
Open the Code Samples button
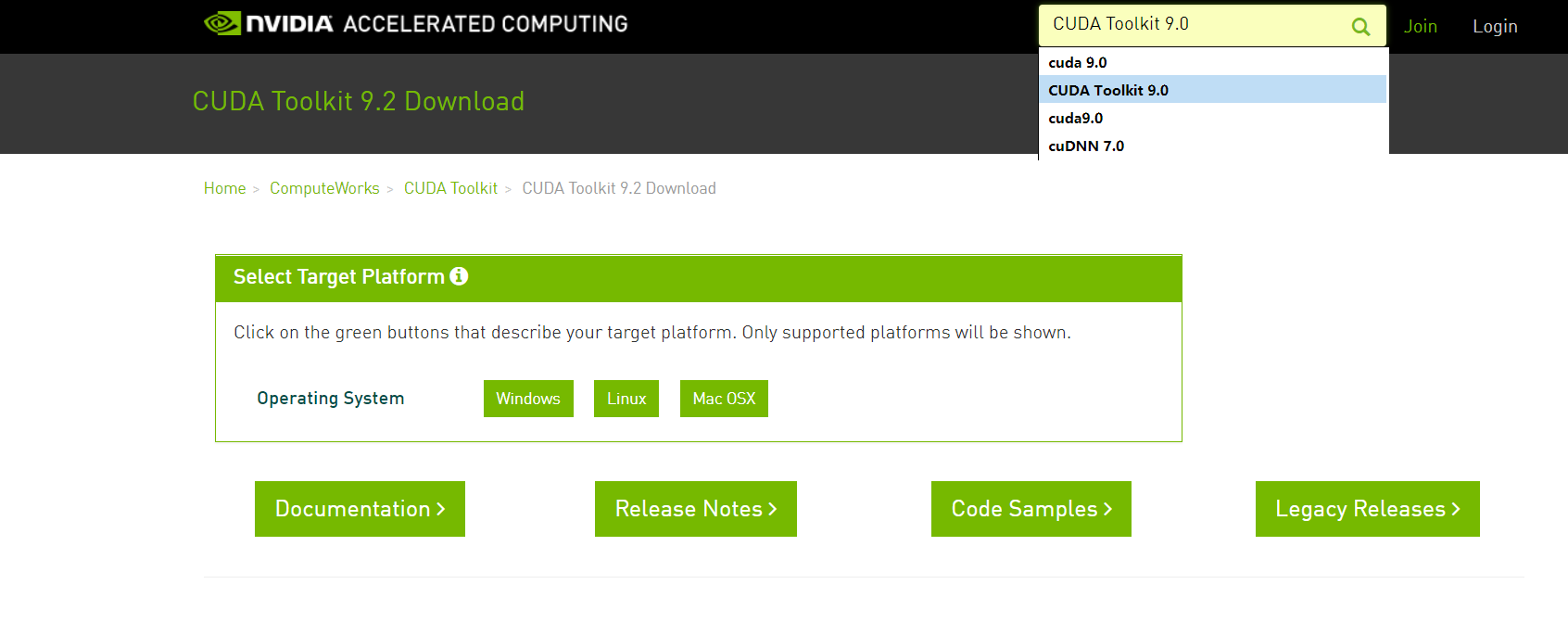click(1031, 509)
